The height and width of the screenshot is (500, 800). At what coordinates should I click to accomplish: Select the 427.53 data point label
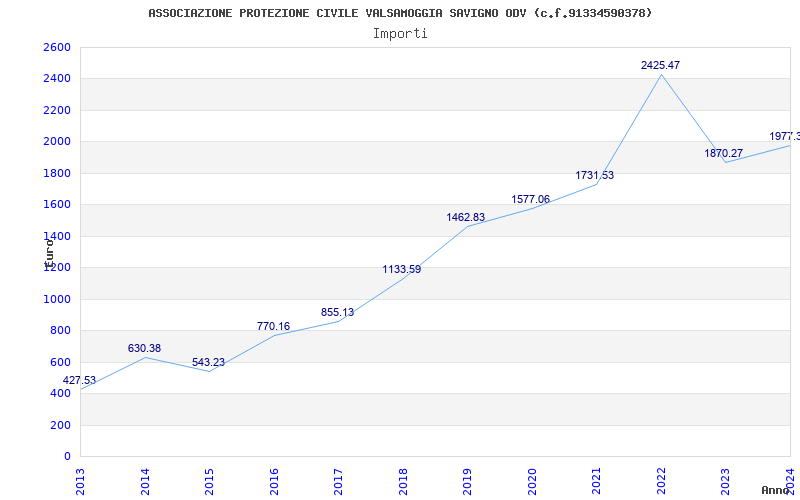click(x=79, y=381)
